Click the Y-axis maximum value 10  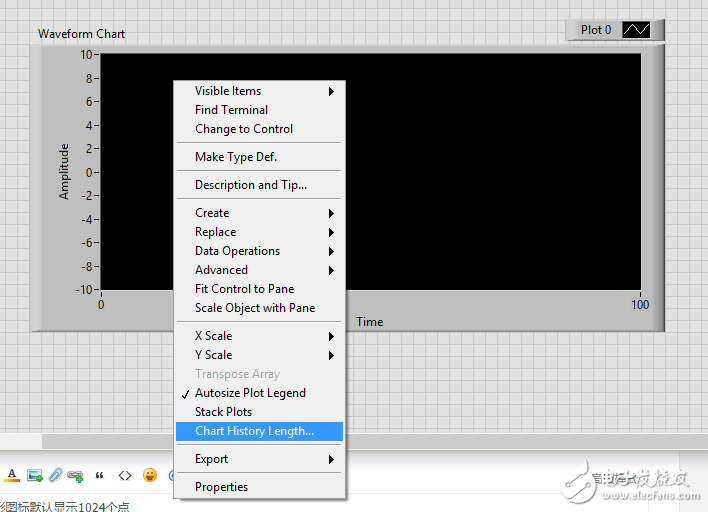pos(86,55)
